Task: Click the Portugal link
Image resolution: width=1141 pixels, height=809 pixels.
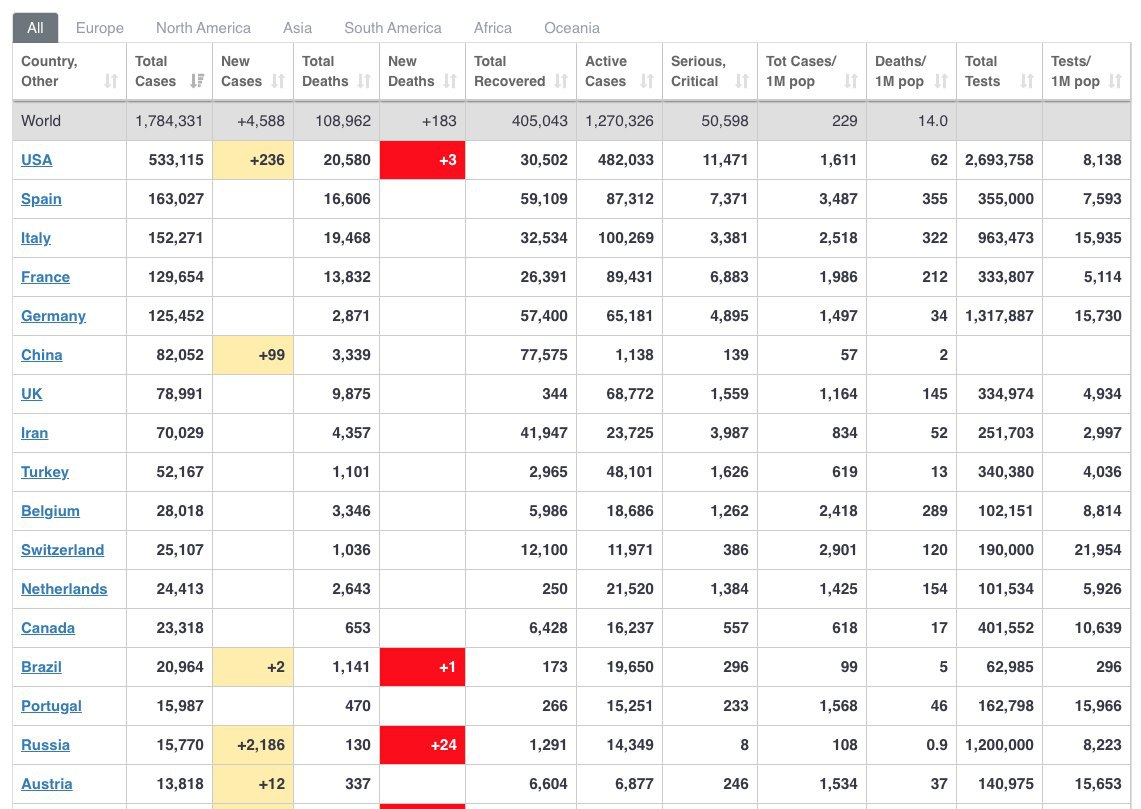Action: click(51, 706)
